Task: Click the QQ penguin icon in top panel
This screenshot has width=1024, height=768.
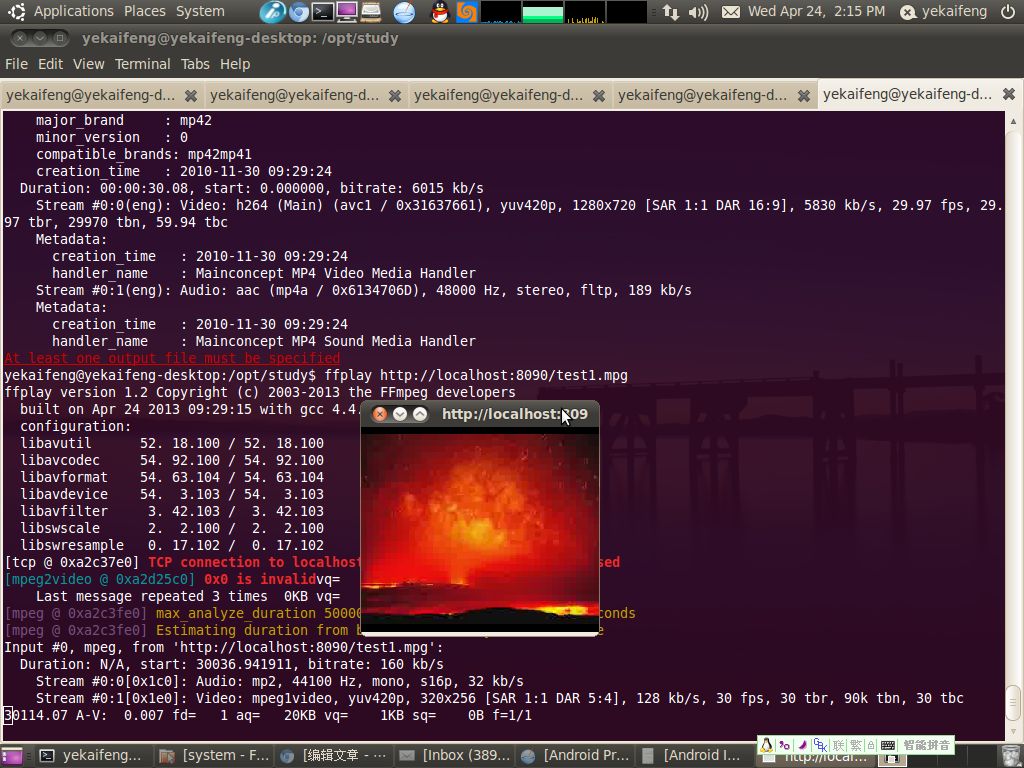Action: pyautogui.click(x=441, y=12)
